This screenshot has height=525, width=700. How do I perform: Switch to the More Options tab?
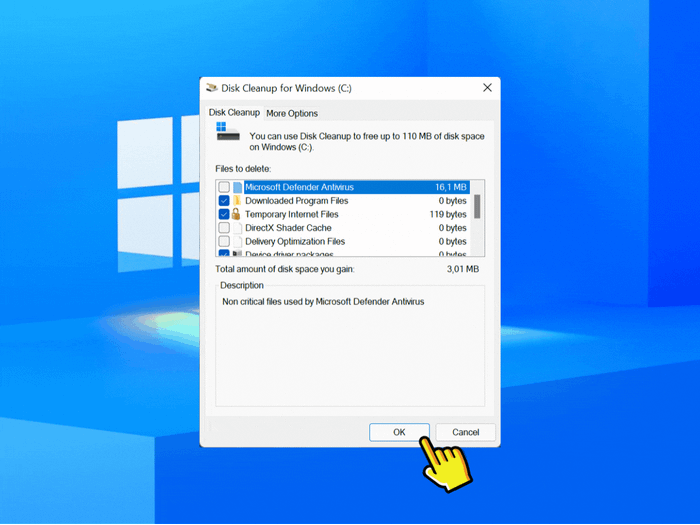[x=292, y=113]
